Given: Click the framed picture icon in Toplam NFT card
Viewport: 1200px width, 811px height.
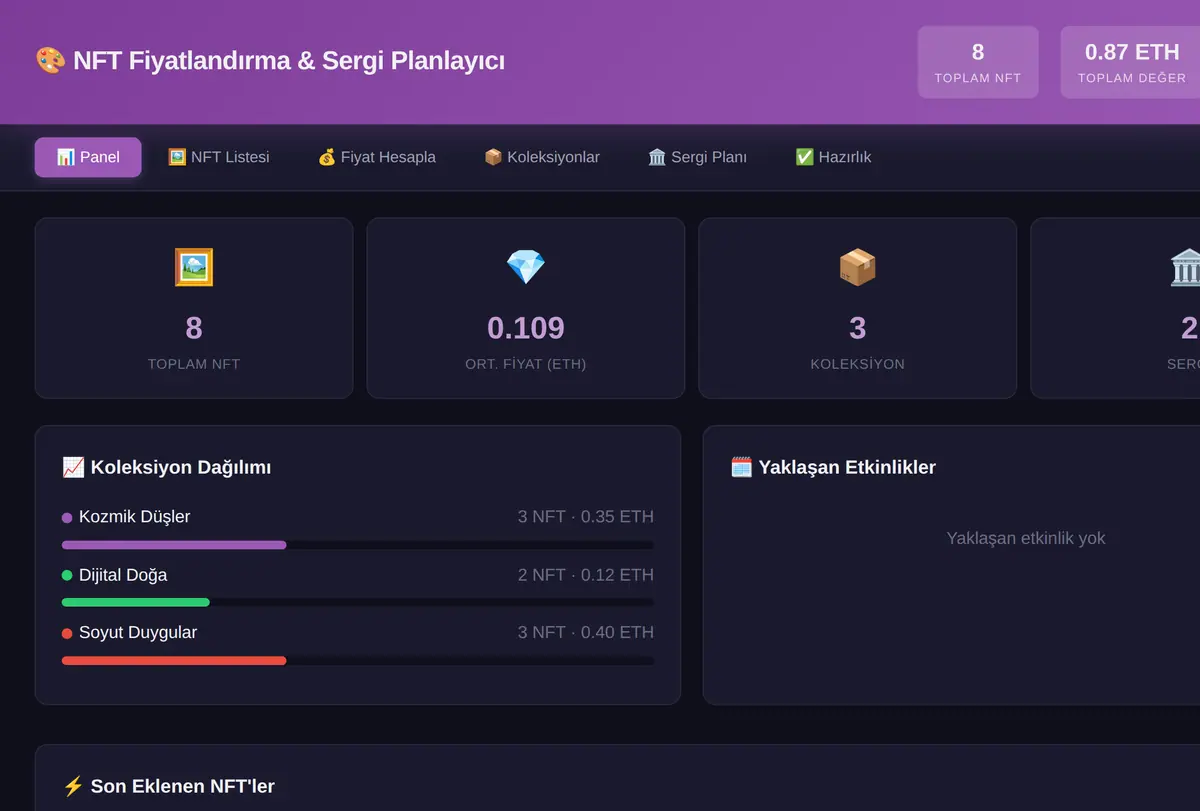Looking at the screenshot, I should 194,267.
